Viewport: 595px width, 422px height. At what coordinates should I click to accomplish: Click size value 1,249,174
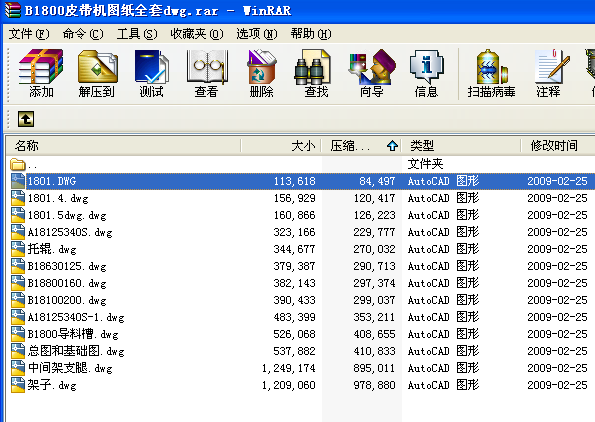coord(289,368)
